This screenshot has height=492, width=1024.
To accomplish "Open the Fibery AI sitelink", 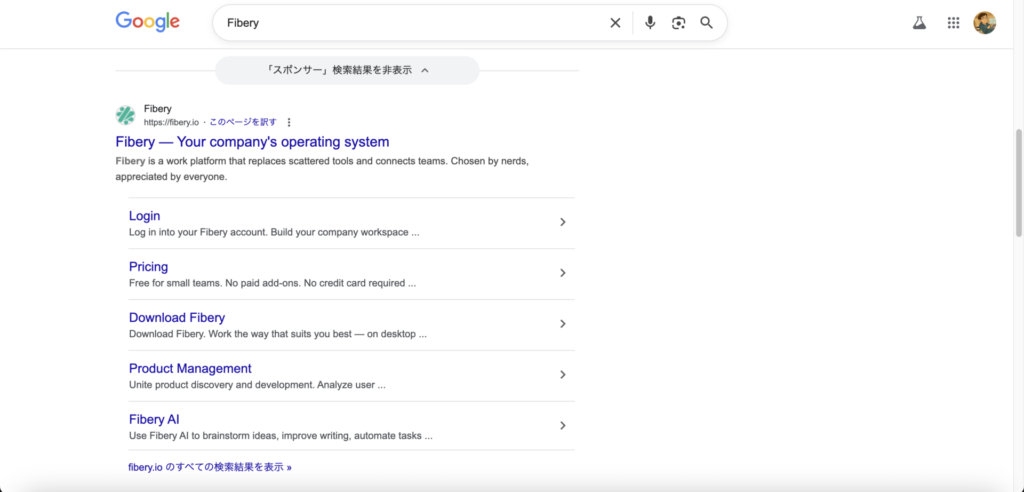I will [154, 419].
